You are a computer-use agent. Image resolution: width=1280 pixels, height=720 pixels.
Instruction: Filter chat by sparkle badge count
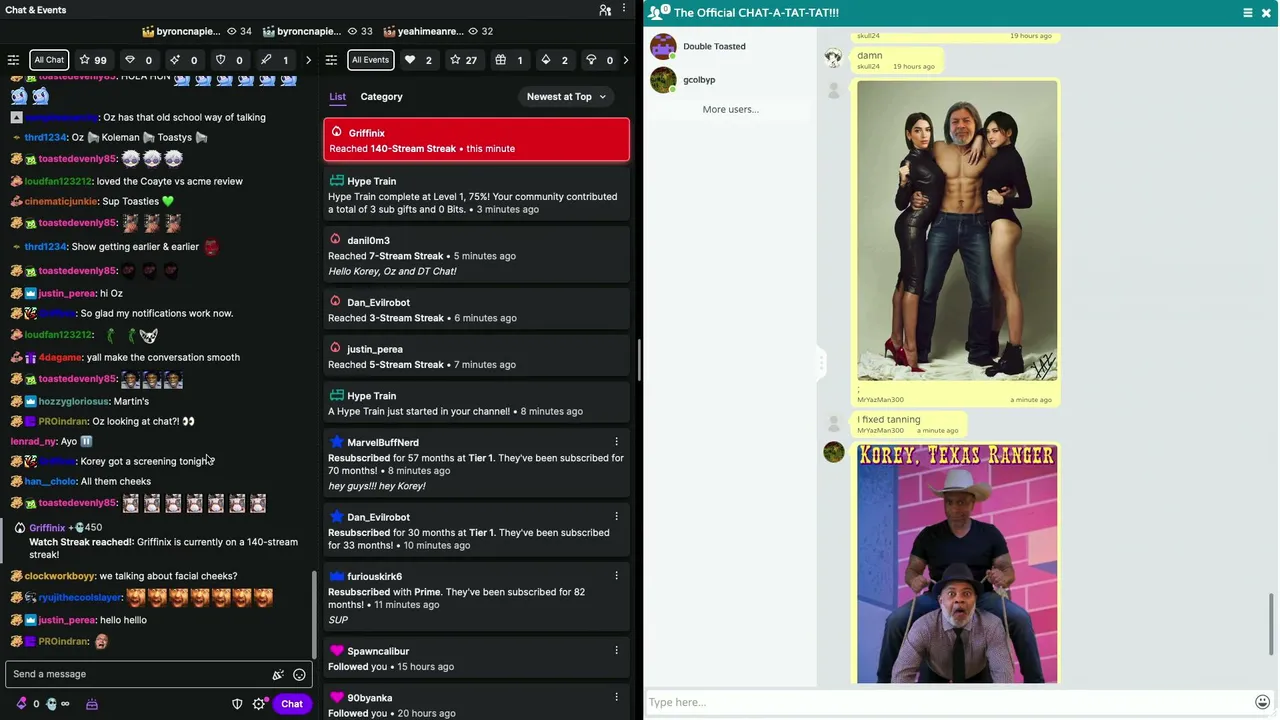184,60
